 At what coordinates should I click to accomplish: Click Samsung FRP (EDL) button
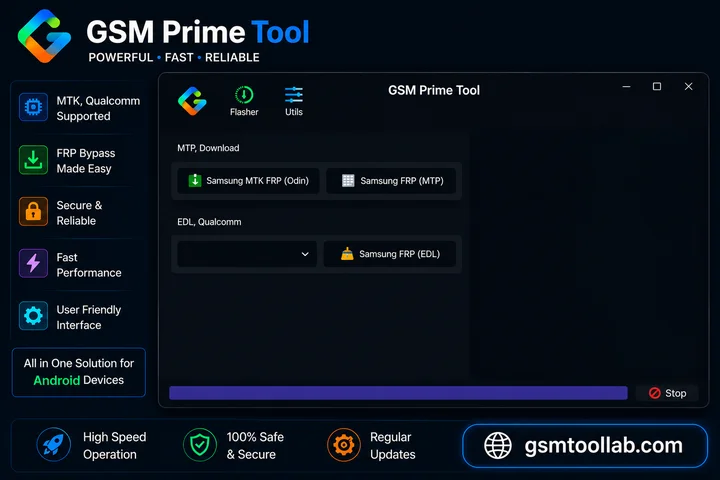(x=390, y=254)
